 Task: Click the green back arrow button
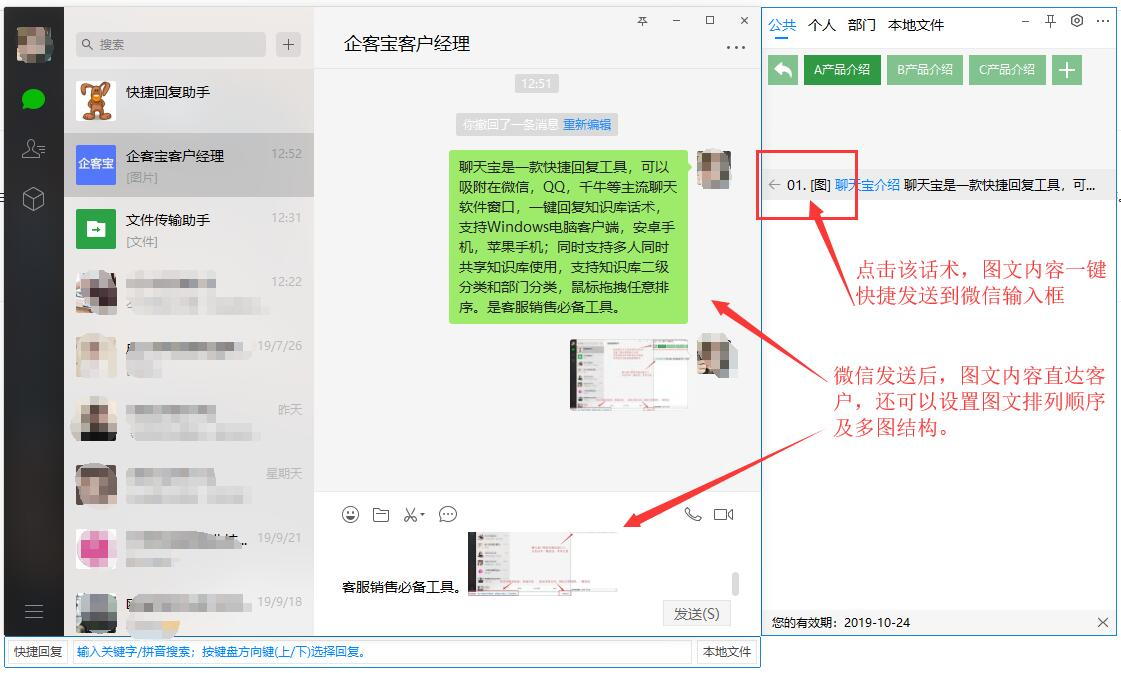(783, 70)
